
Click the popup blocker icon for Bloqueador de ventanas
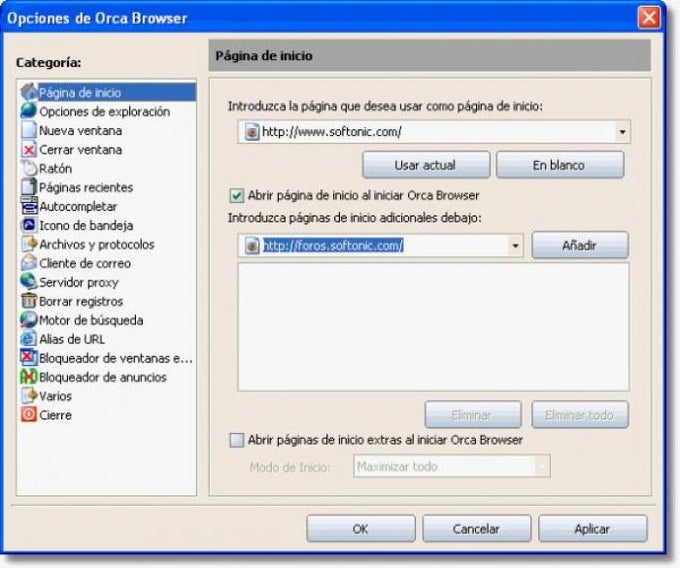click(x=29, y=358)
